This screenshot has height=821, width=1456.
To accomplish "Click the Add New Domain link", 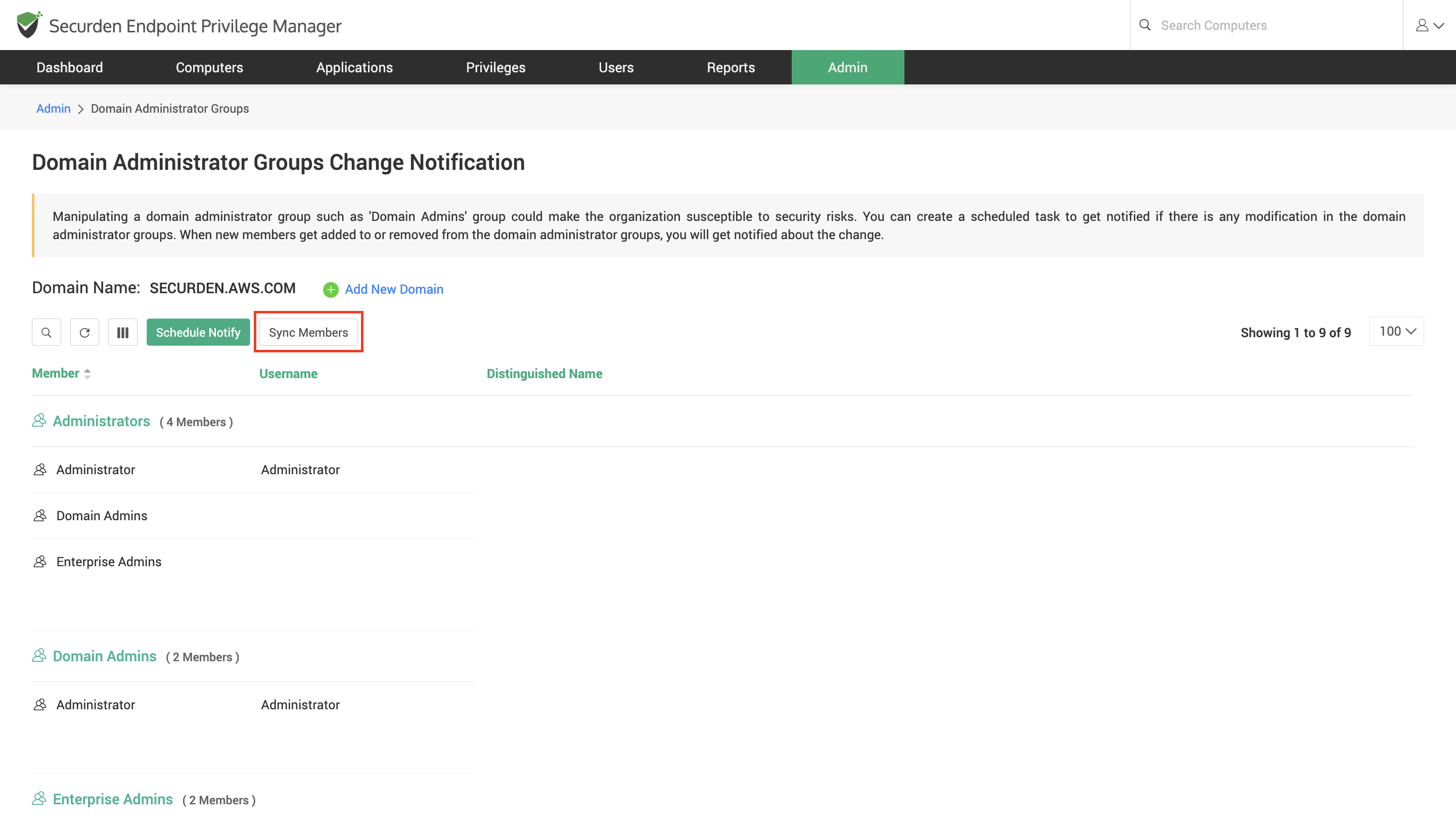I will pos(394,289).
